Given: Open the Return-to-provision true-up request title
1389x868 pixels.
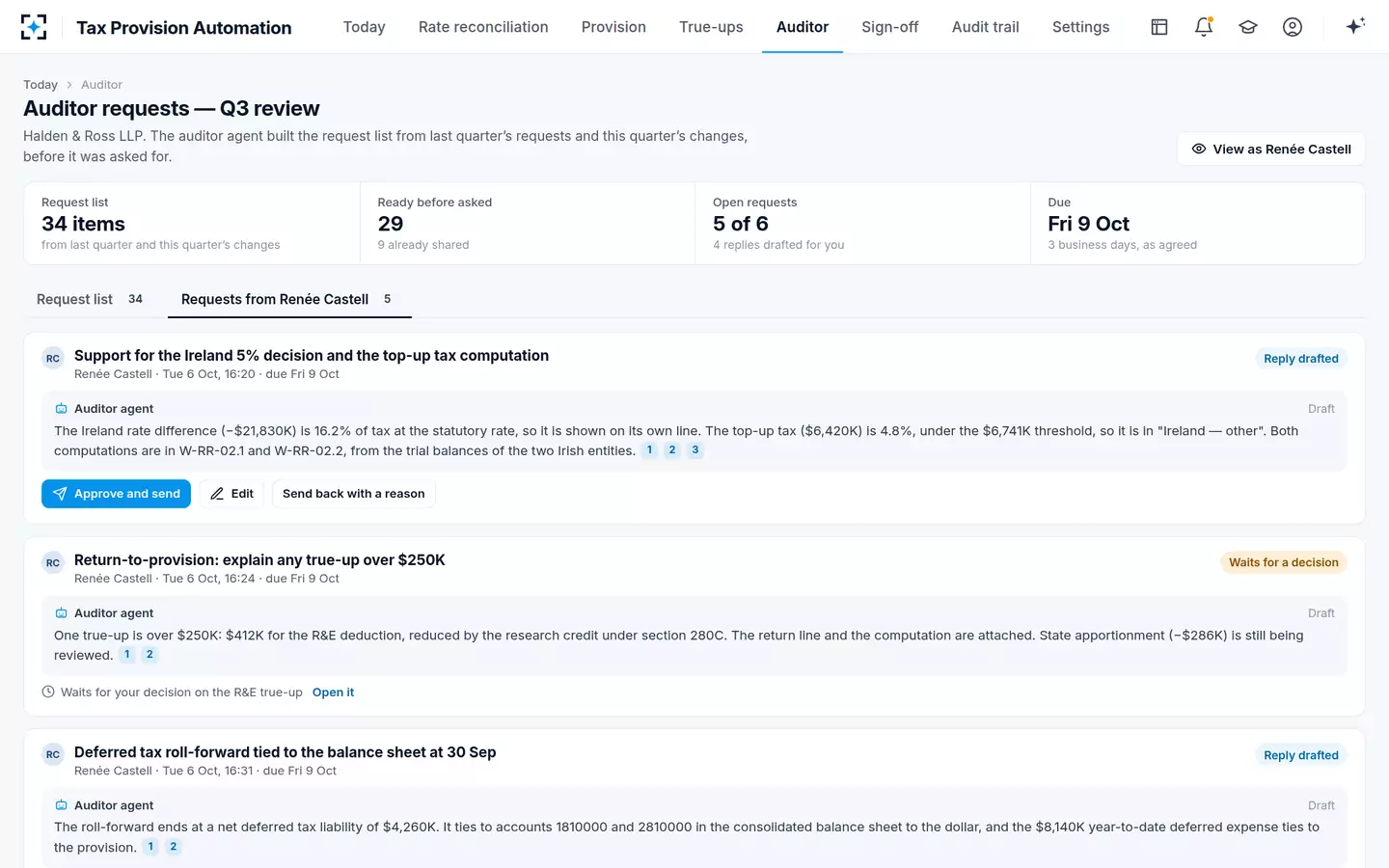Looking at the screenshot, I should coord(259,560).
